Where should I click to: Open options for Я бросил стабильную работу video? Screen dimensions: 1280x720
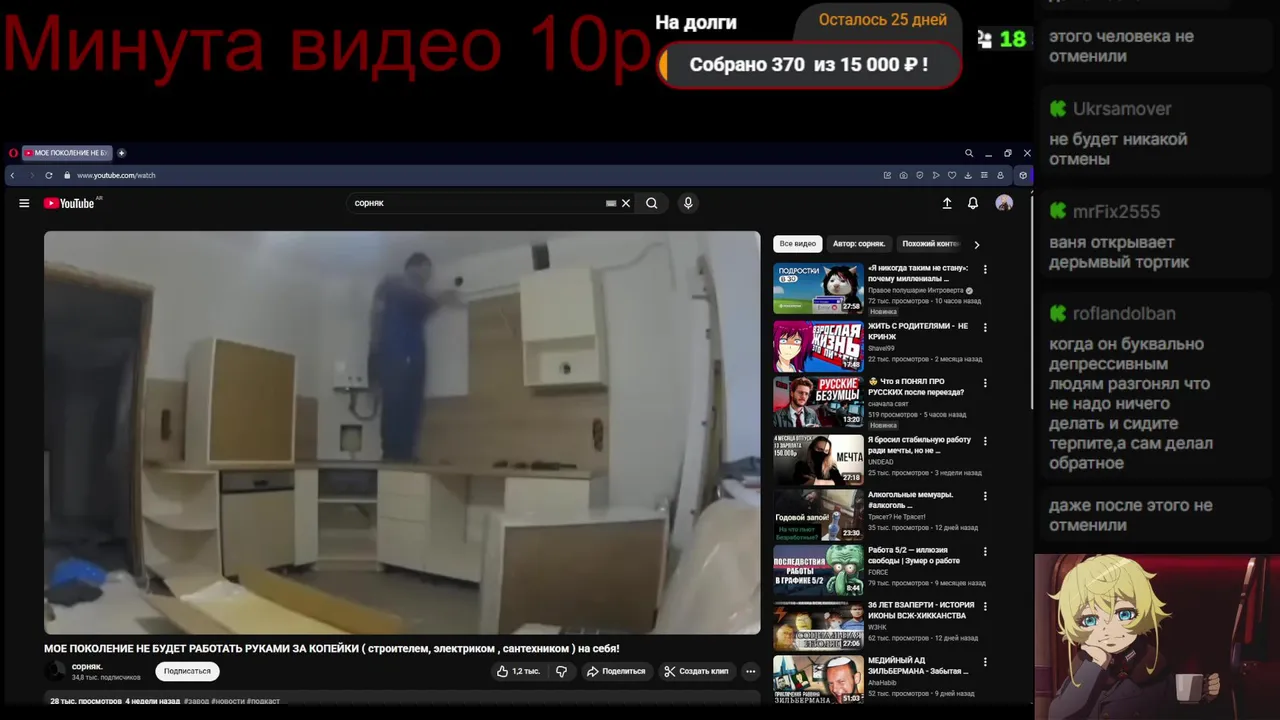click(x=985, y=441)
